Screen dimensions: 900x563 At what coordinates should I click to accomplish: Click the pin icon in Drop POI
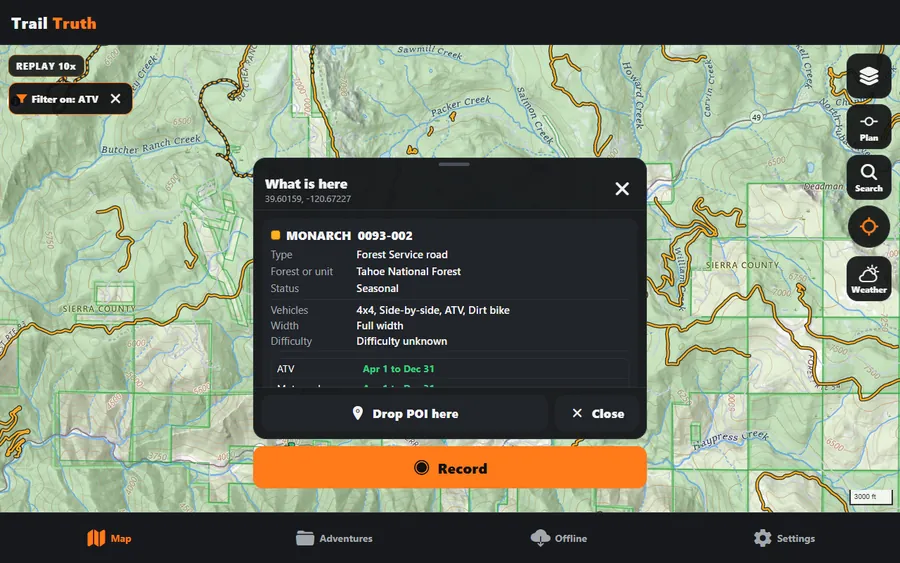pyautogui.click(x=358, y=413)
